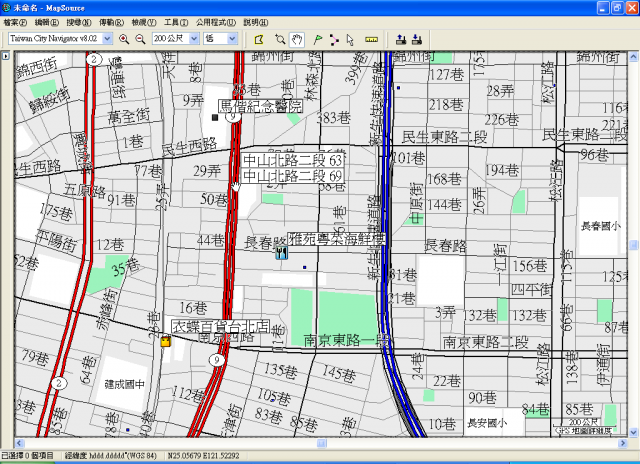This screenshot has height=464, width=640.
Task: Select the Hand pan tool
Action: click(x=297, y=40)
